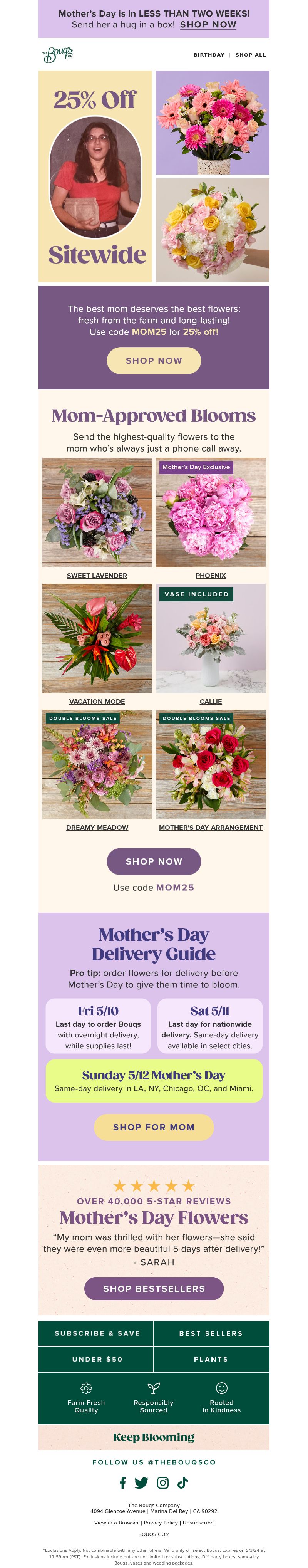This screenshot has width=308, height=1568.
Task: Open the Twitter bird icon
Action: [141, 1483]
